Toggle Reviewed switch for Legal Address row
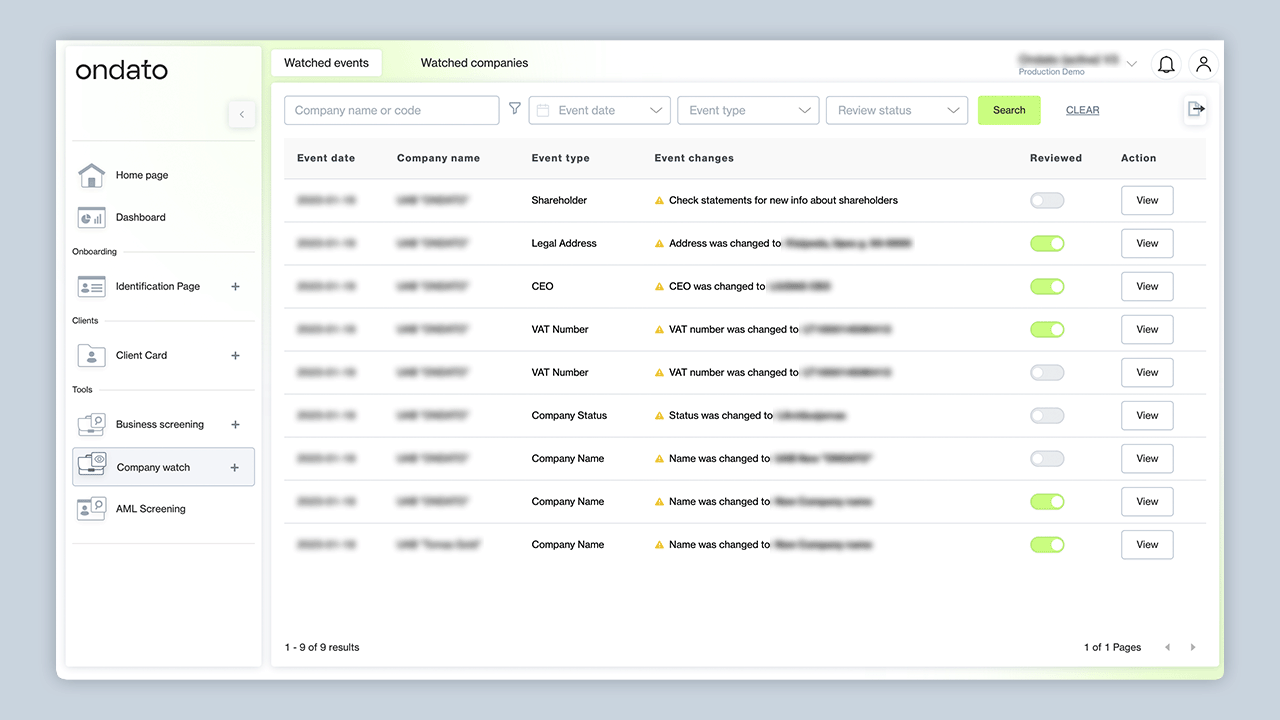 point(1047,243)
